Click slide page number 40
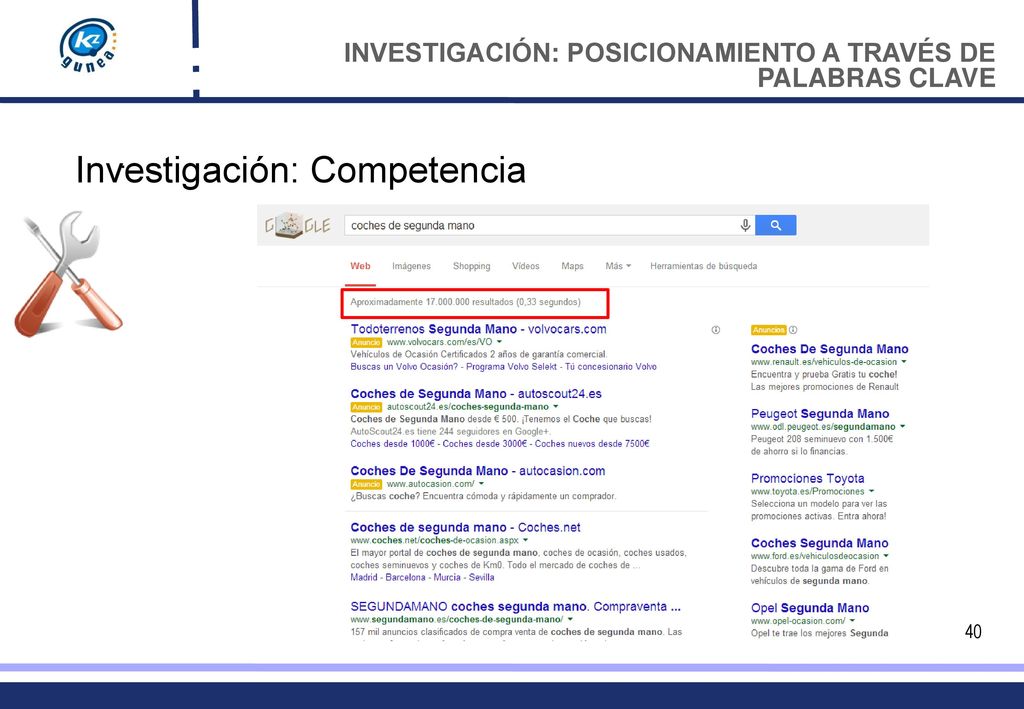The height and width of the screenshot is (709, 1024). (973, 631)
